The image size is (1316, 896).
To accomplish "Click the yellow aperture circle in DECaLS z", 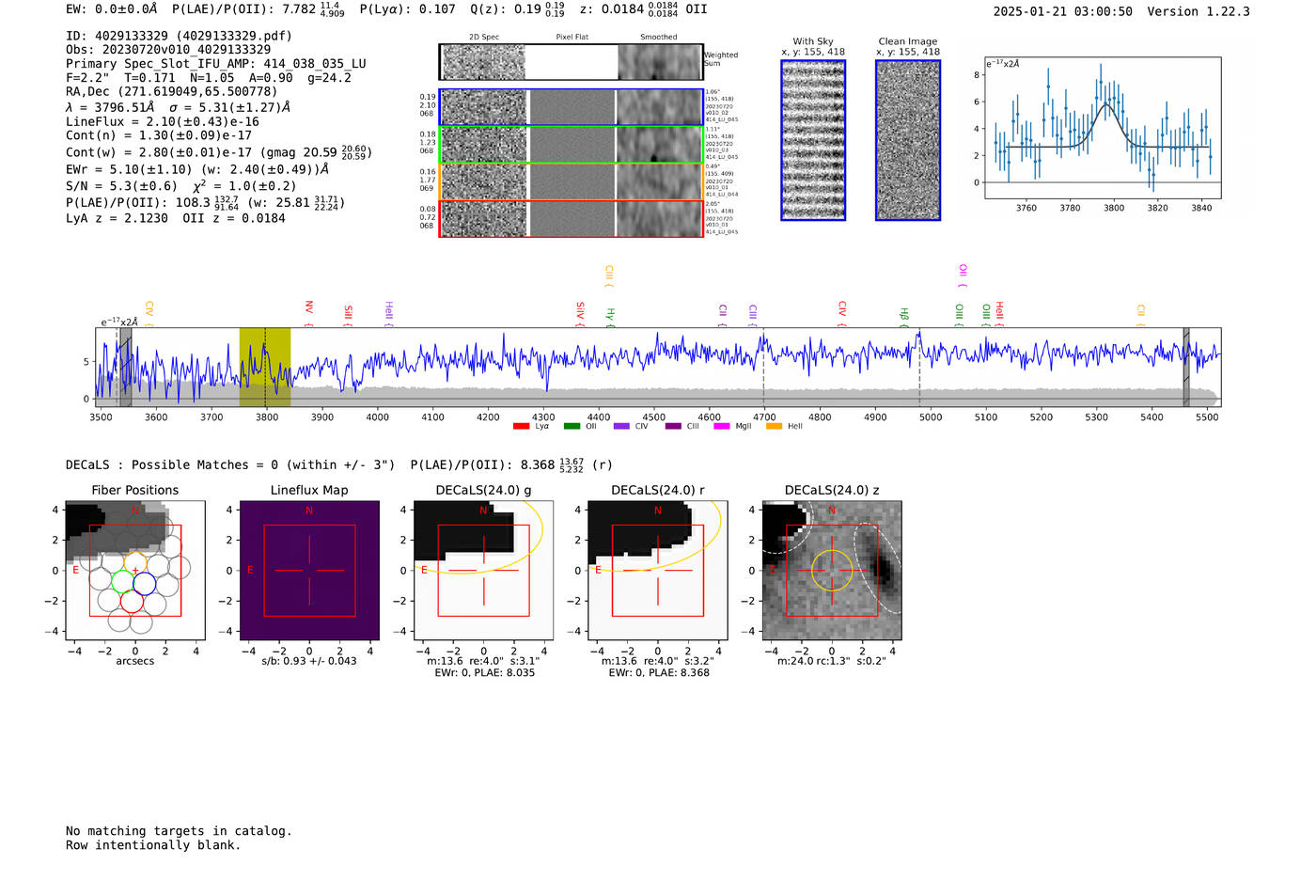I will click(x=832, y=571).
